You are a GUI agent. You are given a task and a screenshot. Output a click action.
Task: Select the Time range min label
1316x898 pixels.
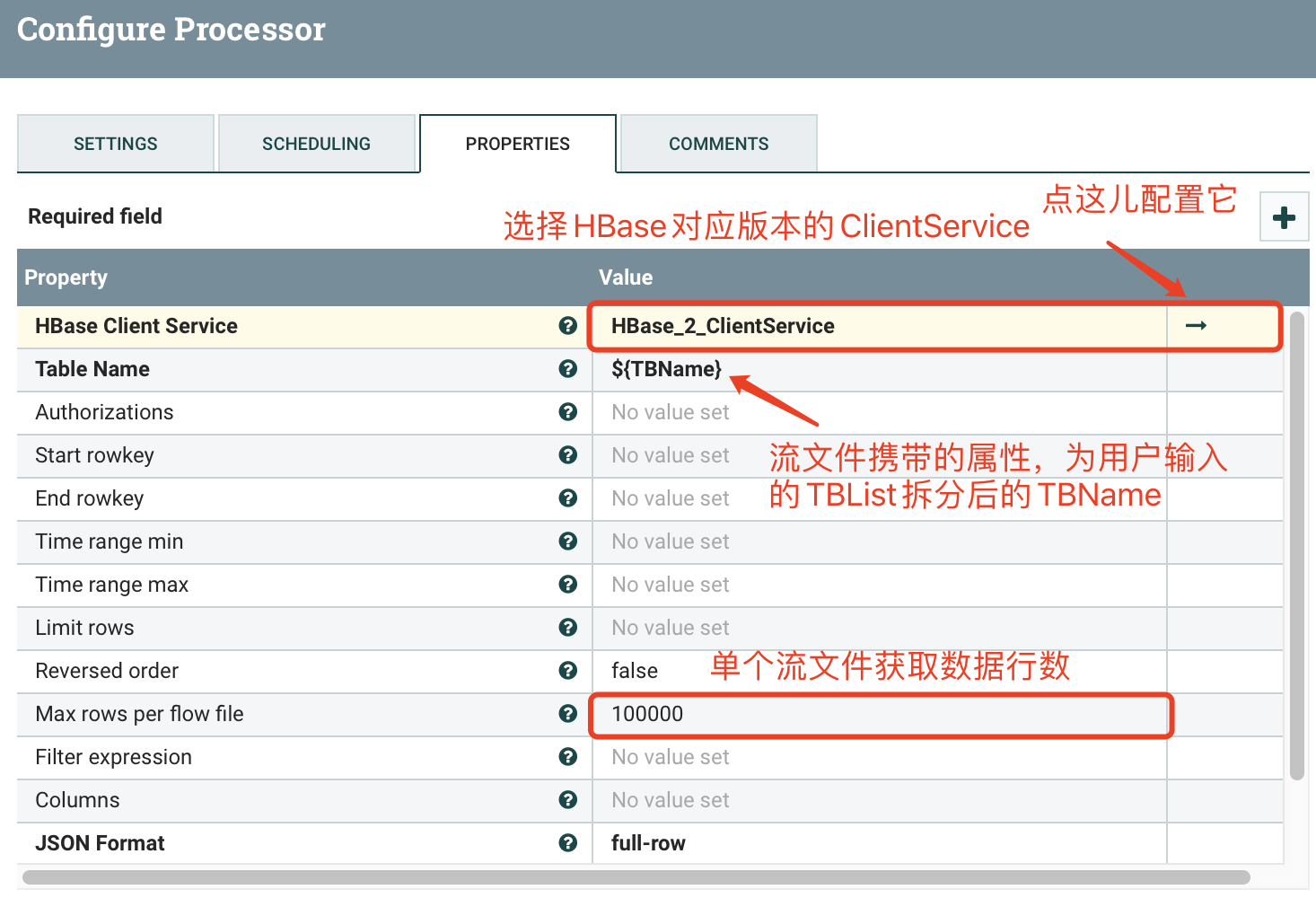(110, 541)
